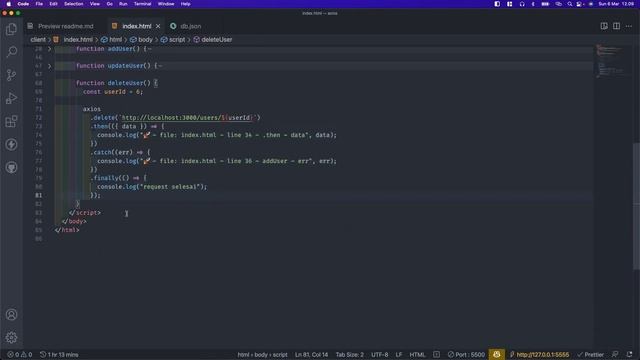Click Ln 81, Col 14 go to line
The height and width of the screenshot is (360, 640).
(311, 355)
